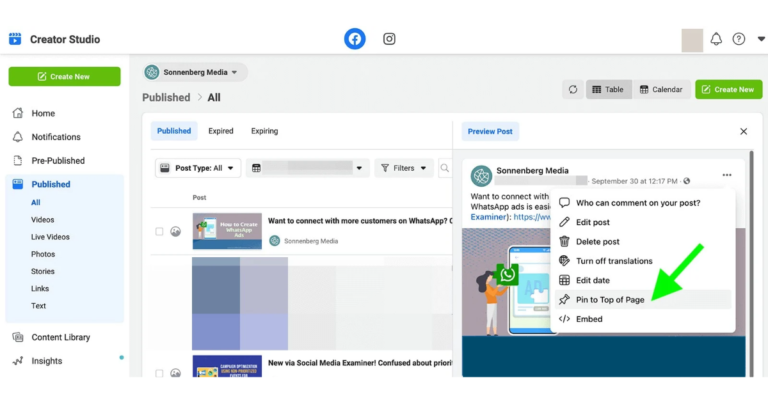The width and height of the screenshot is (768, 403).
Task: Open the WhatsApp Ads post thumbnail
Action: (227, 231)
